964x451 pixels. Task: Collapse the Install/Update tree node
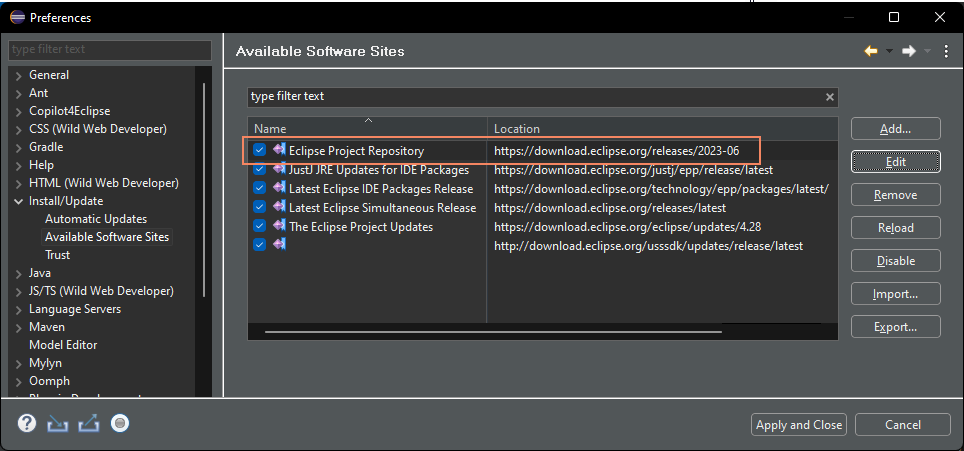[x=18, y=202]
